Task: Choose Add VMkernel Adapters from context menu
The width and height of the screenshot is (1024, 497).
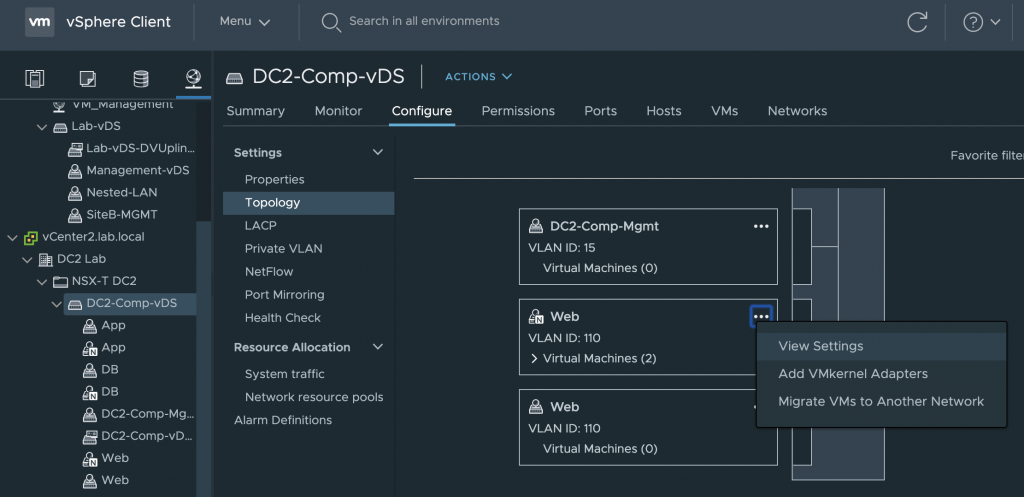Action: coord(881,374)
